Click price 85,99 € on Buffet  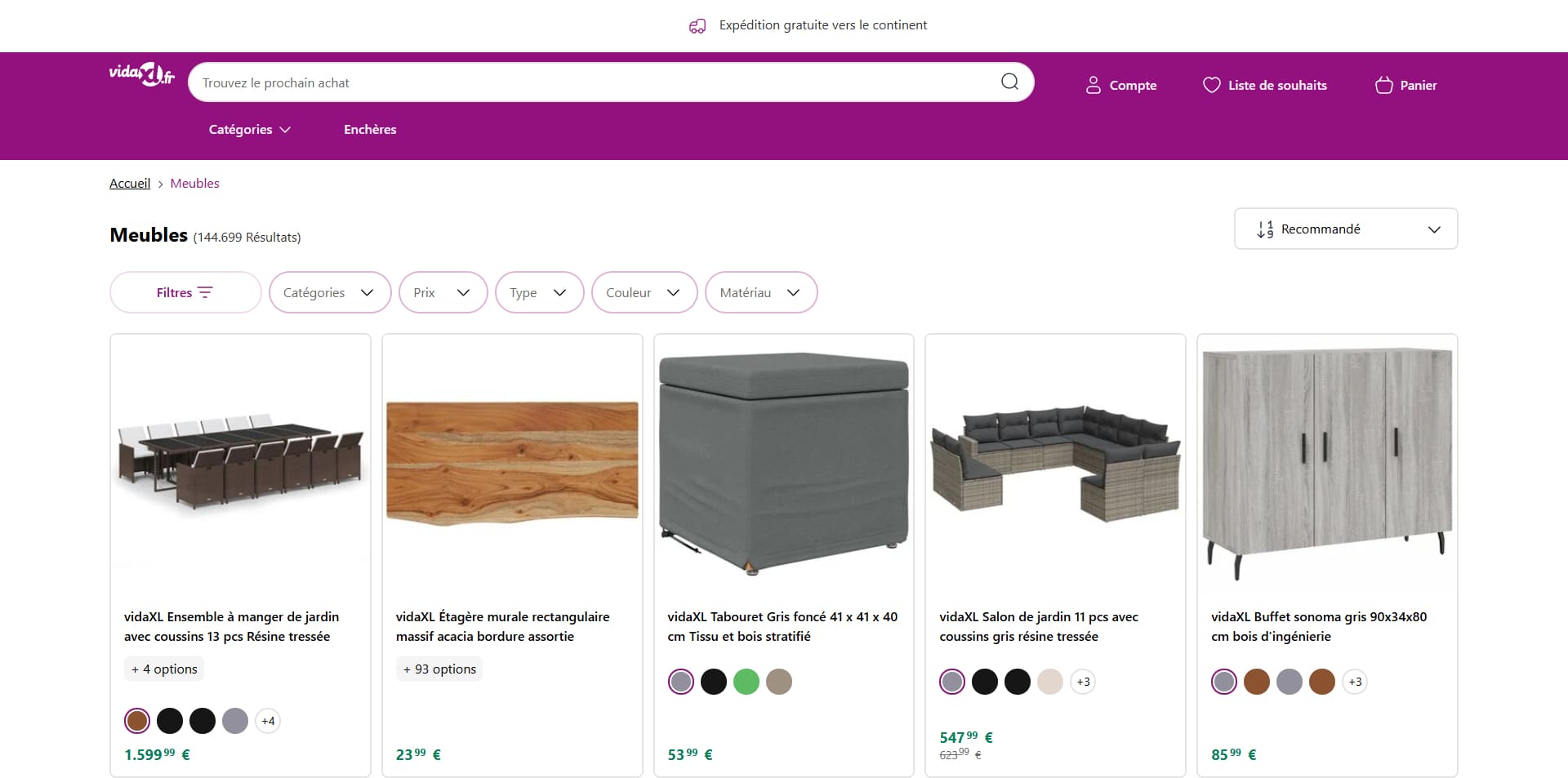(1234, 754)
